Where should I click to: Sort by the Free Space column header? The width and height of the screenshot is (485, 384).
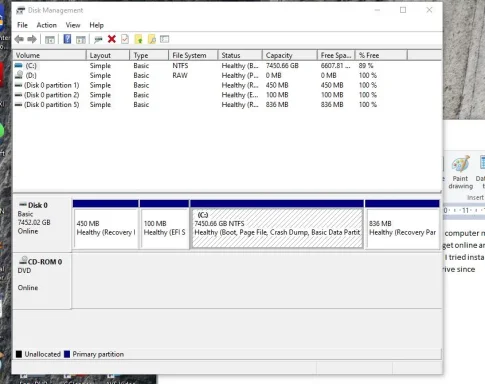coord(336,55)
